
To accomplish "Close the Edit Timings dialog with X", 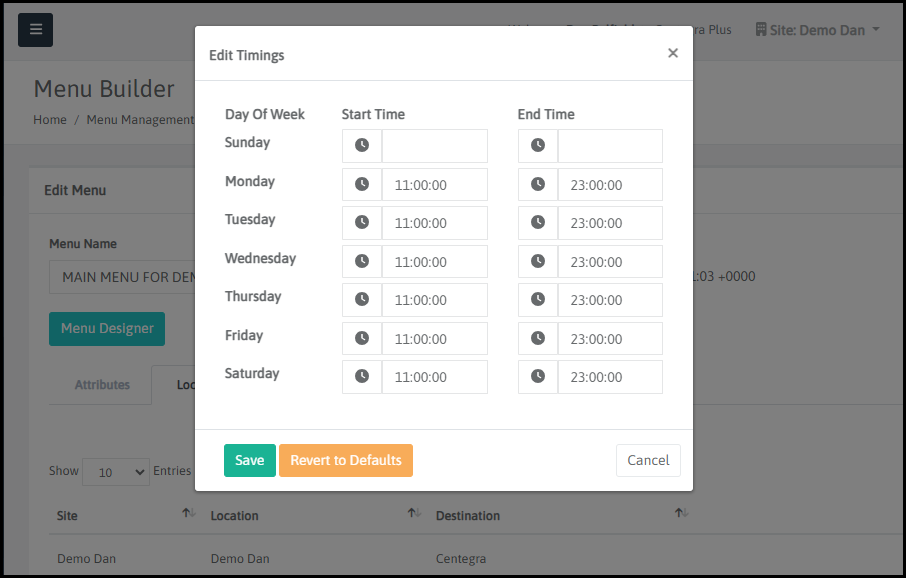I will click(x=673, y=53).
